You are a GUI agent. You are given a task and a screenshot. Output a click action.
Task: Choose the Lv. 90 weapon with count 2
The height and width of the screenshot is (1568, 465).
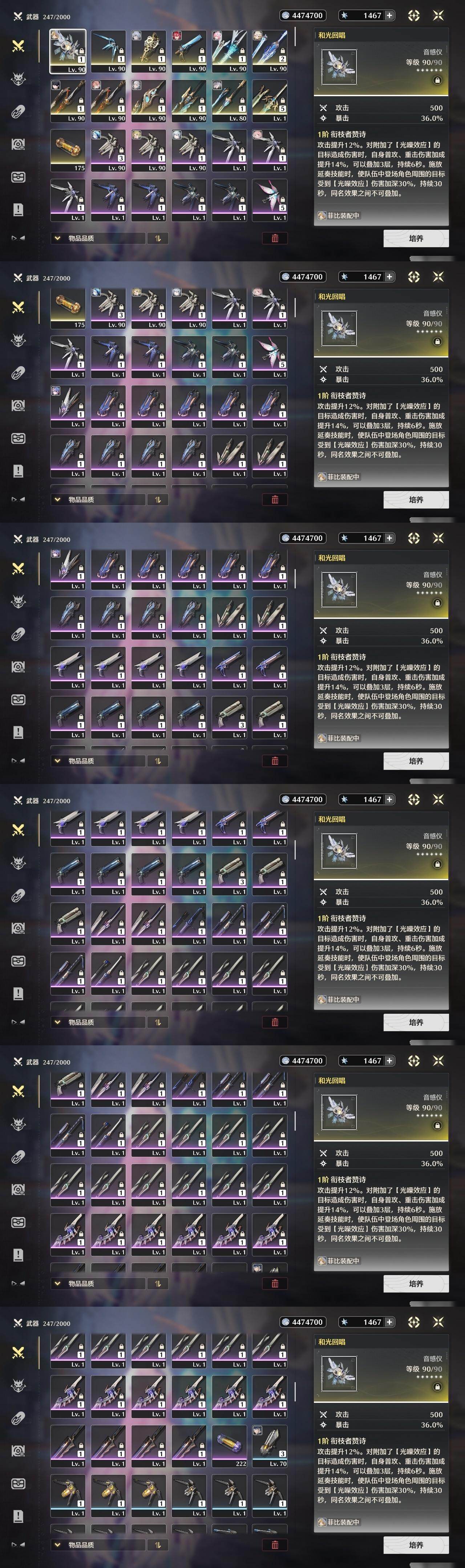(270, 52)
